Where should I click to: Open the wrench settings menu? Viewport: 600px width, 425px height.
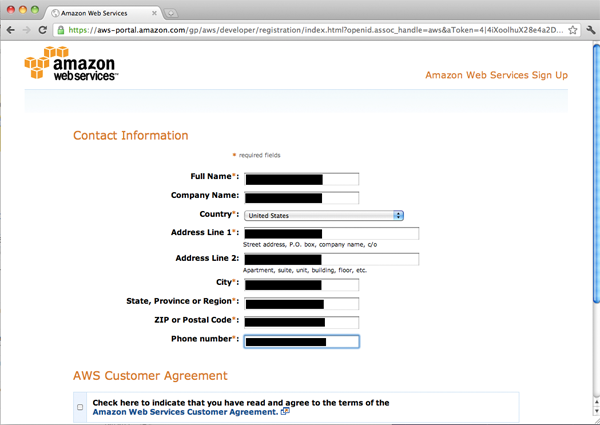click(x=591, y=30)
